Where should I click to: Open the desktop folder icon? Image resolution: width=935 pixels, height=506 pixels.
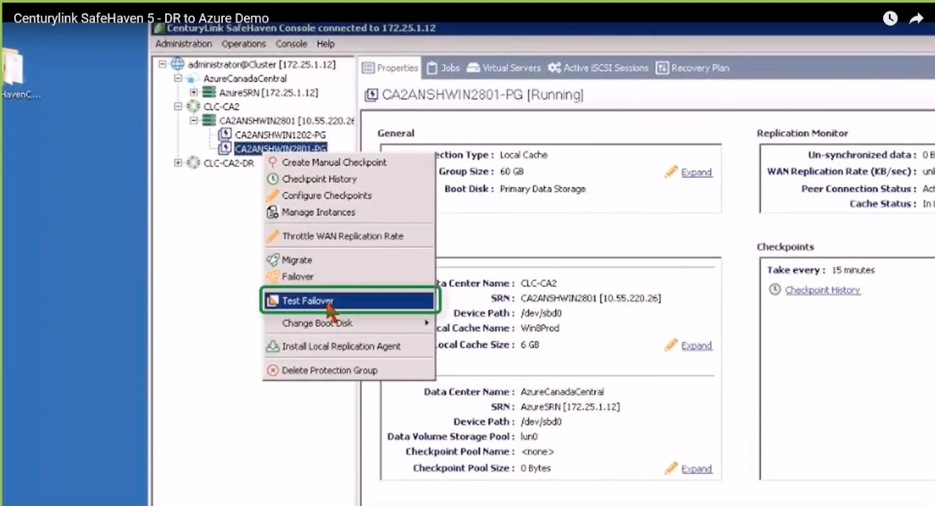coord(13,67)
